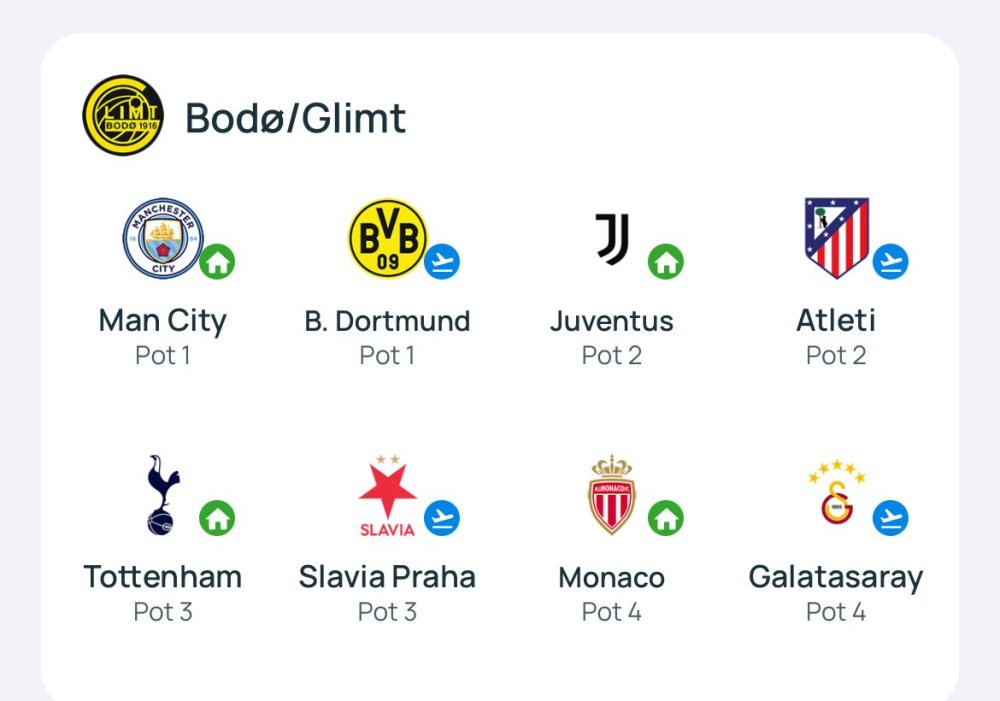Click the Juventus logo
The height and width of the screenshot is (701, 1000).
click(x=612, y=238)
